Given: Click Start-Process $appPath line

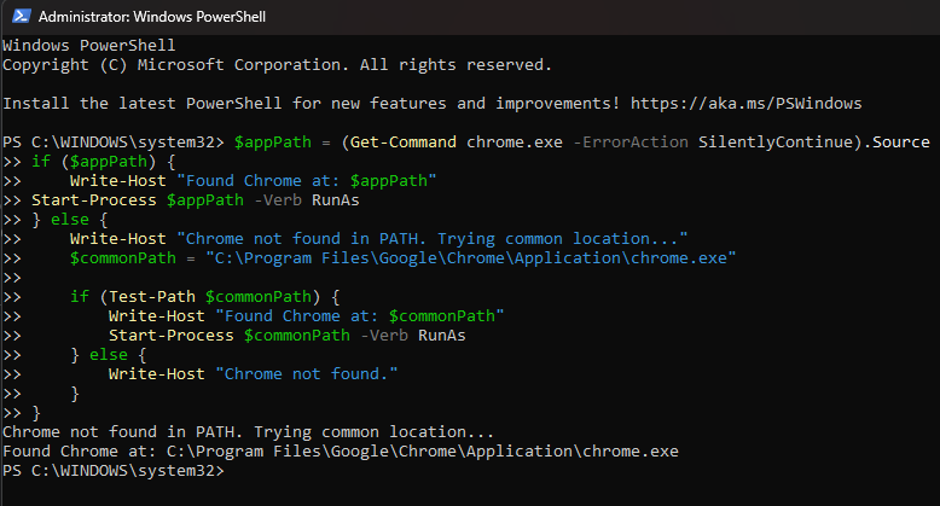Looking at the screenshot, I should [195, 200].
